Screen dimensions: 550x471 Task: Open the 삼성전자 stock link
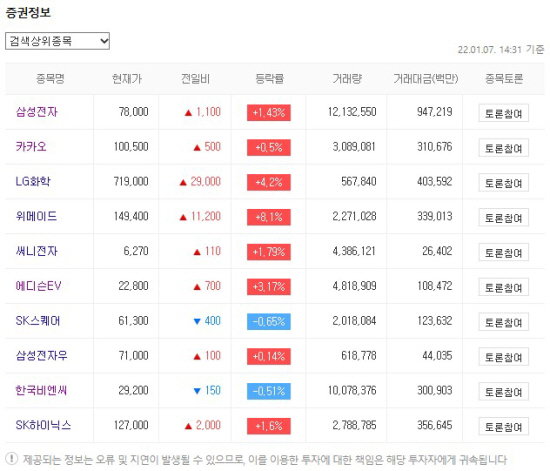pos(36,112)
